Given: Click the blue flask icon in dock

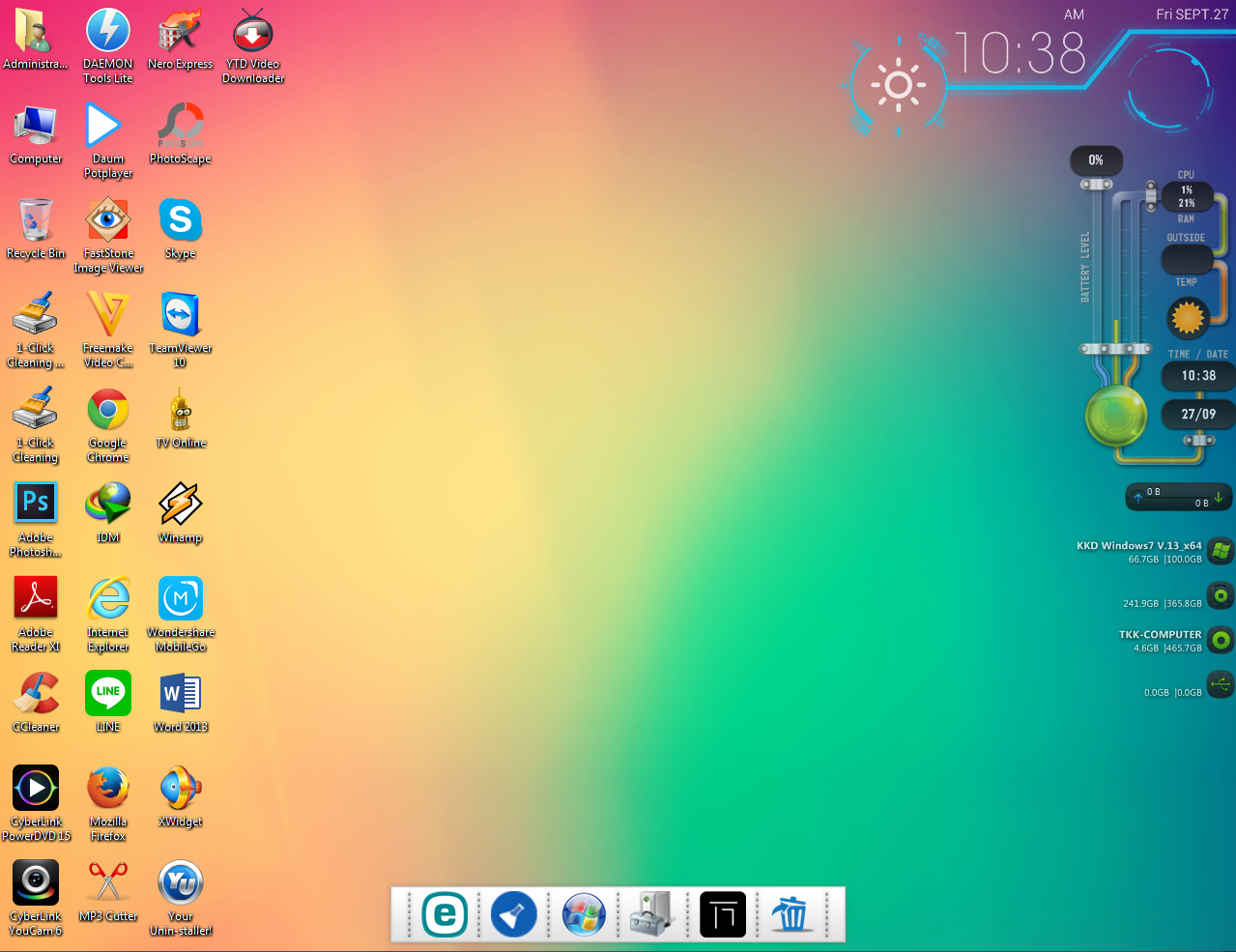Looking at the screenshot, I should 514,914.
